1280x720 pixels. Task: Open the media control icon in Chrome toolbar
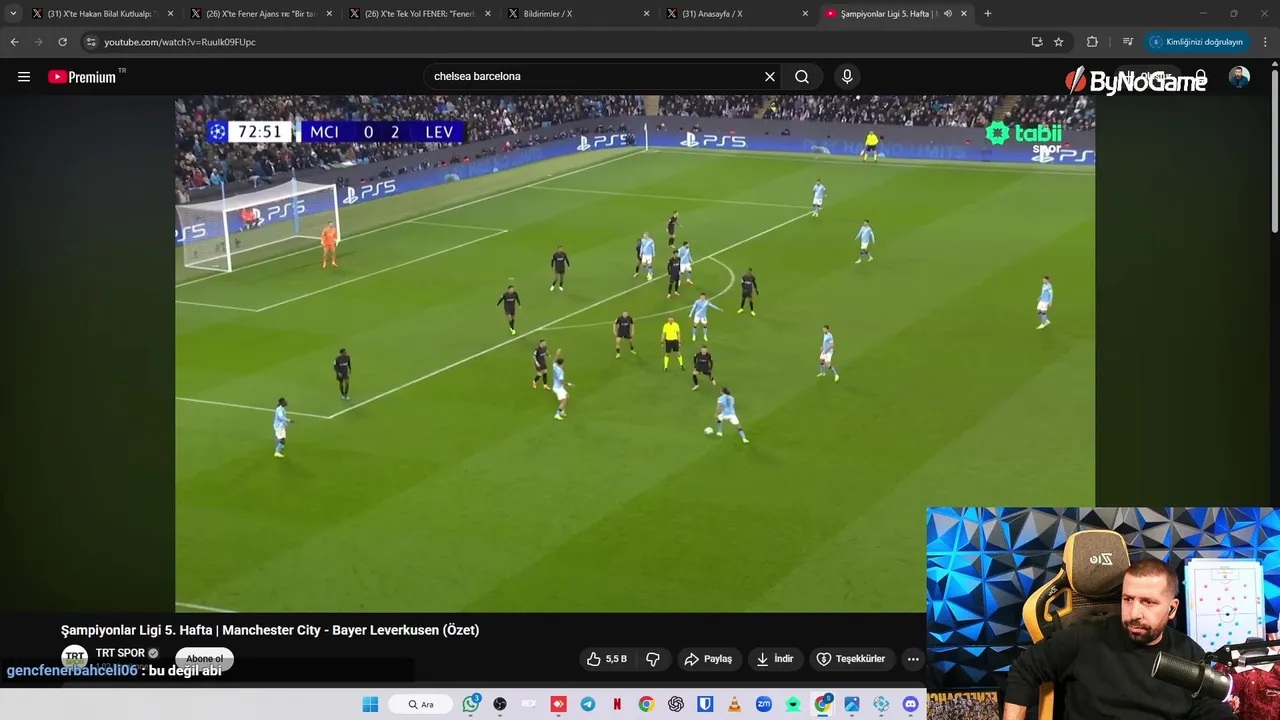(x=1128, y=42)
